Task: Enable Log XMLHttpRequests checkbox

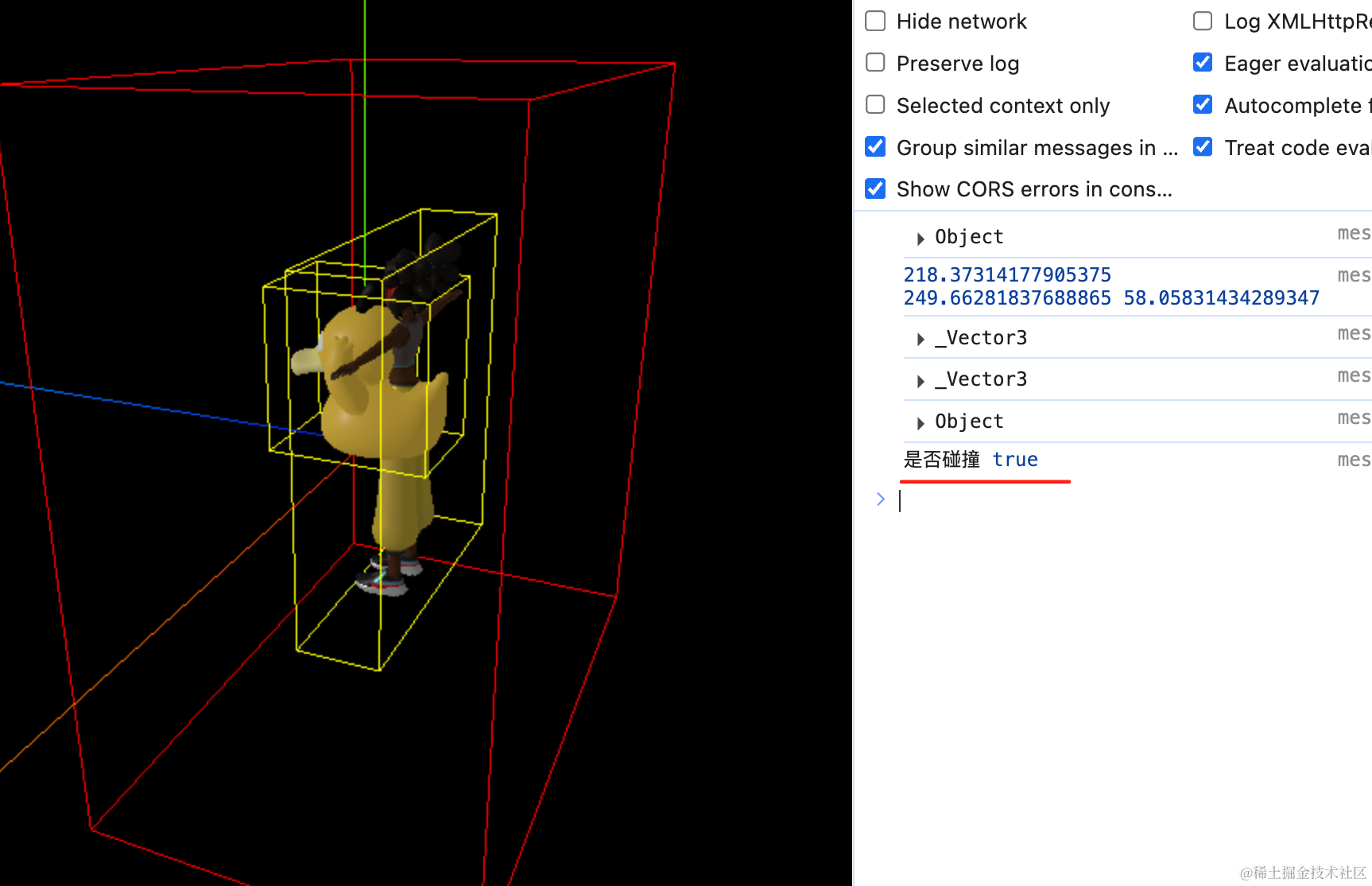Action: 1203,21
